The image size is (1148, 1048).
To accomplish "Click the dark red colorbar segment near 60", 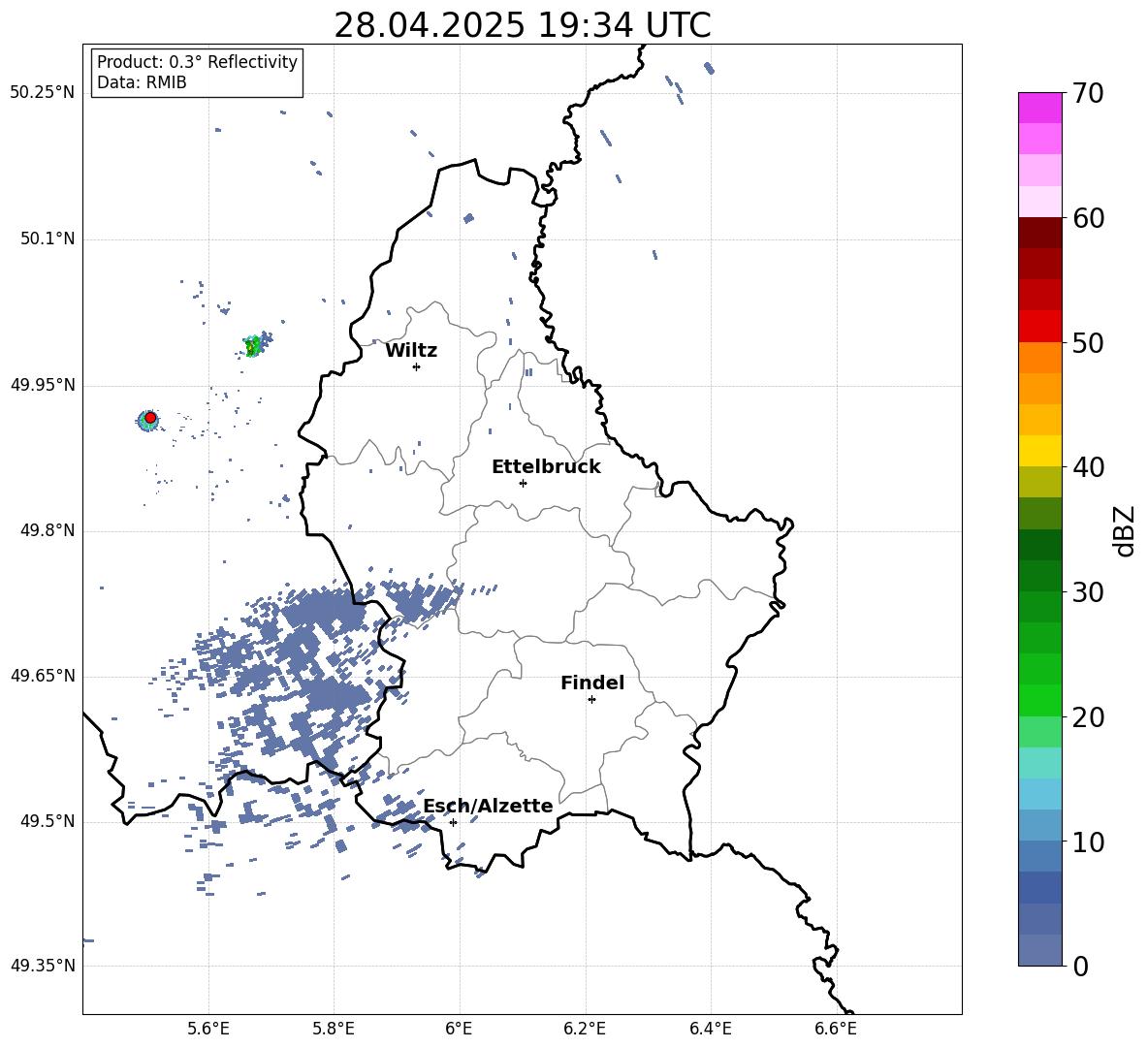I will click(x=1039, y=233).
